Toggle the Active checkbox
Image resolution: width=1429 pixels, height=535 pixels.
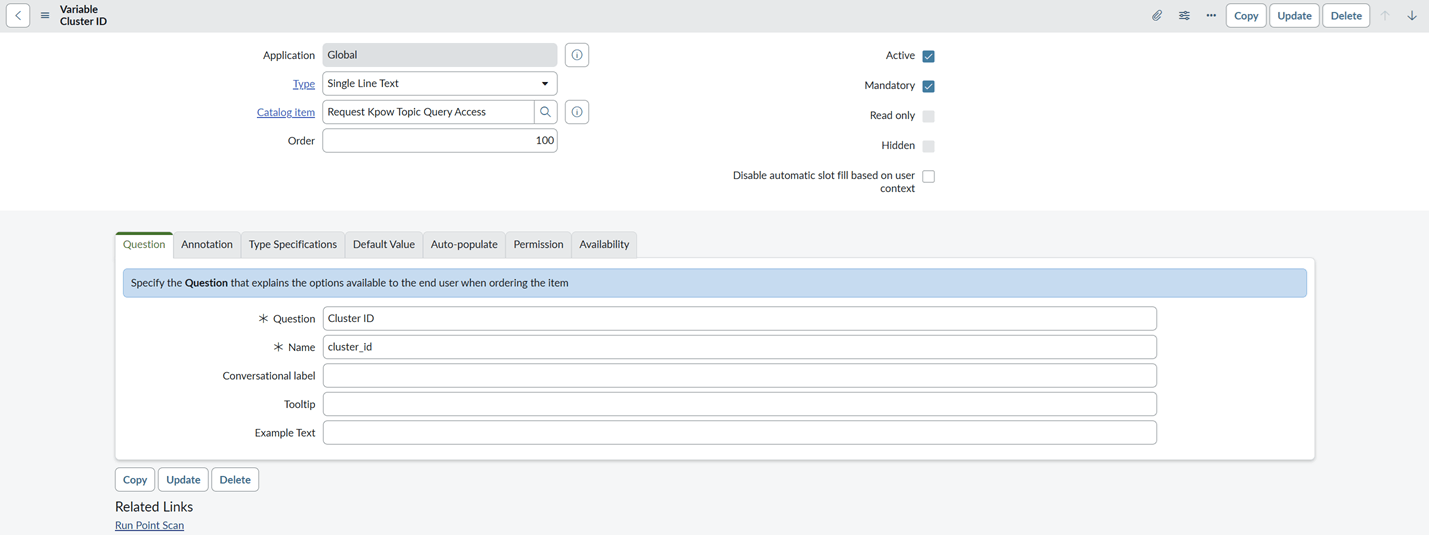929,56
